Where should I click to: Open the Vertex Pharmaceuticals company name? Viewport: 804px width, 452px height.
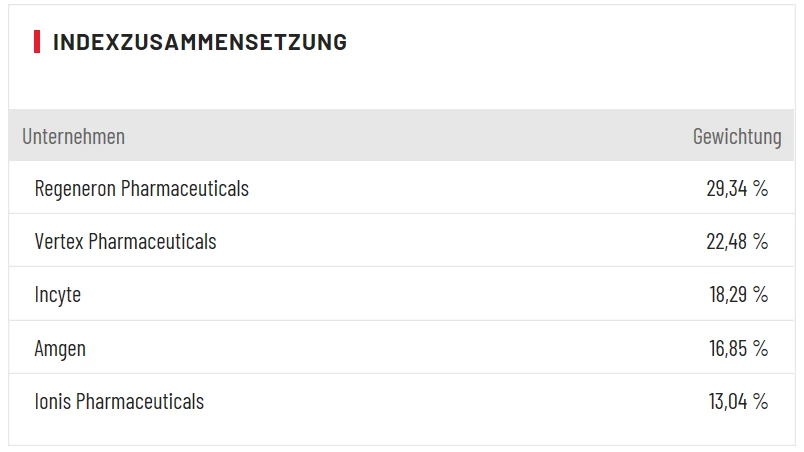(125, 241)
